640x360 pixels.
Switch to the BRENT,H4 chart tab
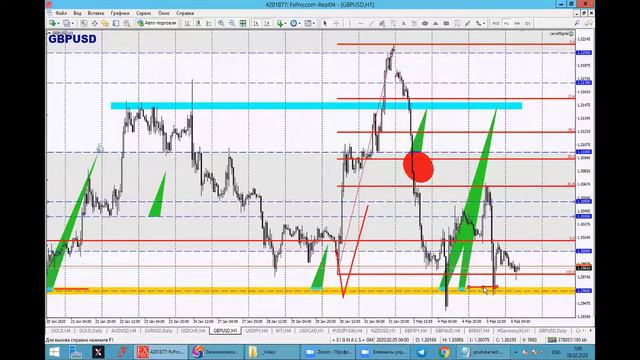pos(479,331)
